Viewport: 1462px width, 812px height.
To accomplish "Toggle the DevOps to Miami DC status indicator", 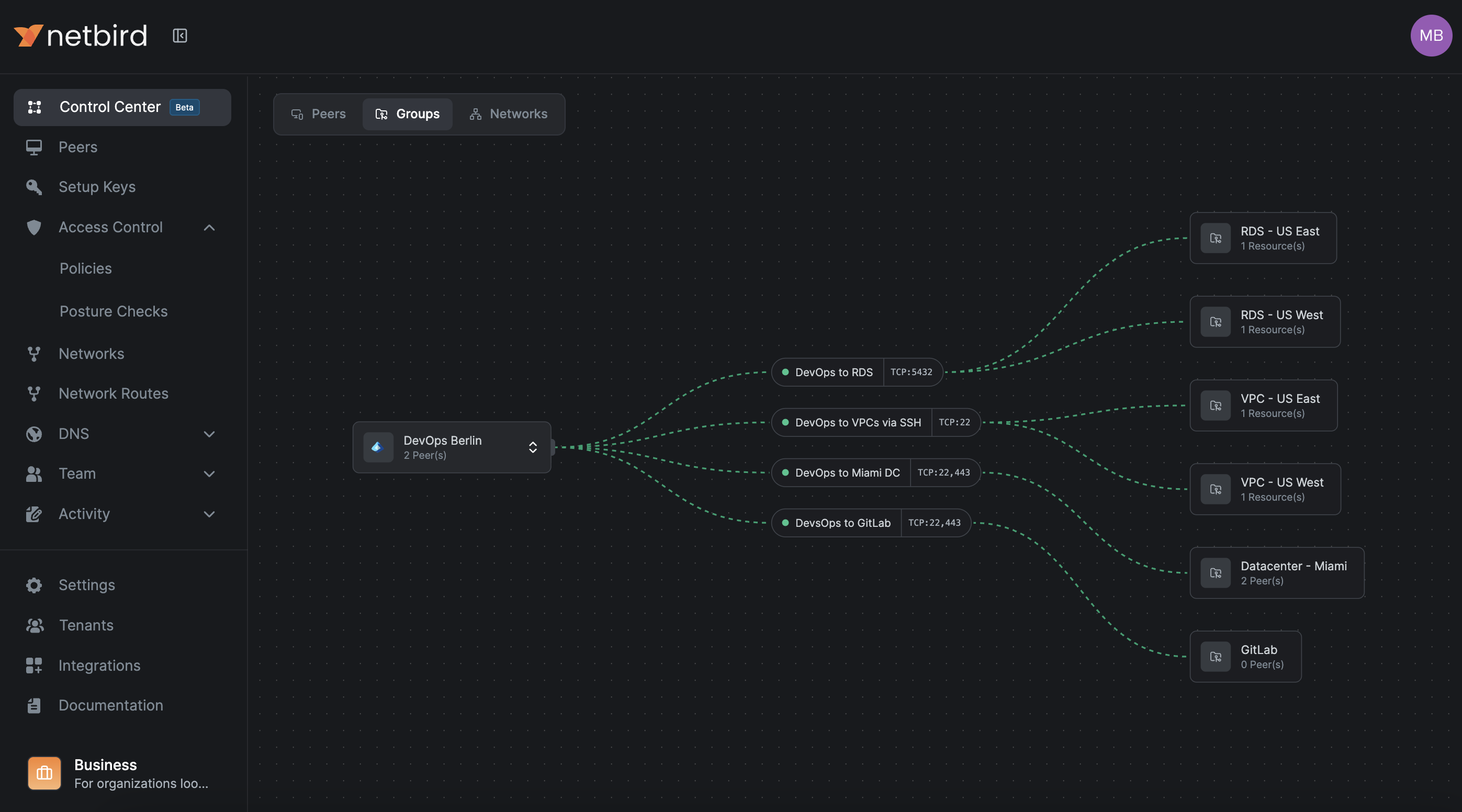I will pyautogui.click(x=785, y=472).
